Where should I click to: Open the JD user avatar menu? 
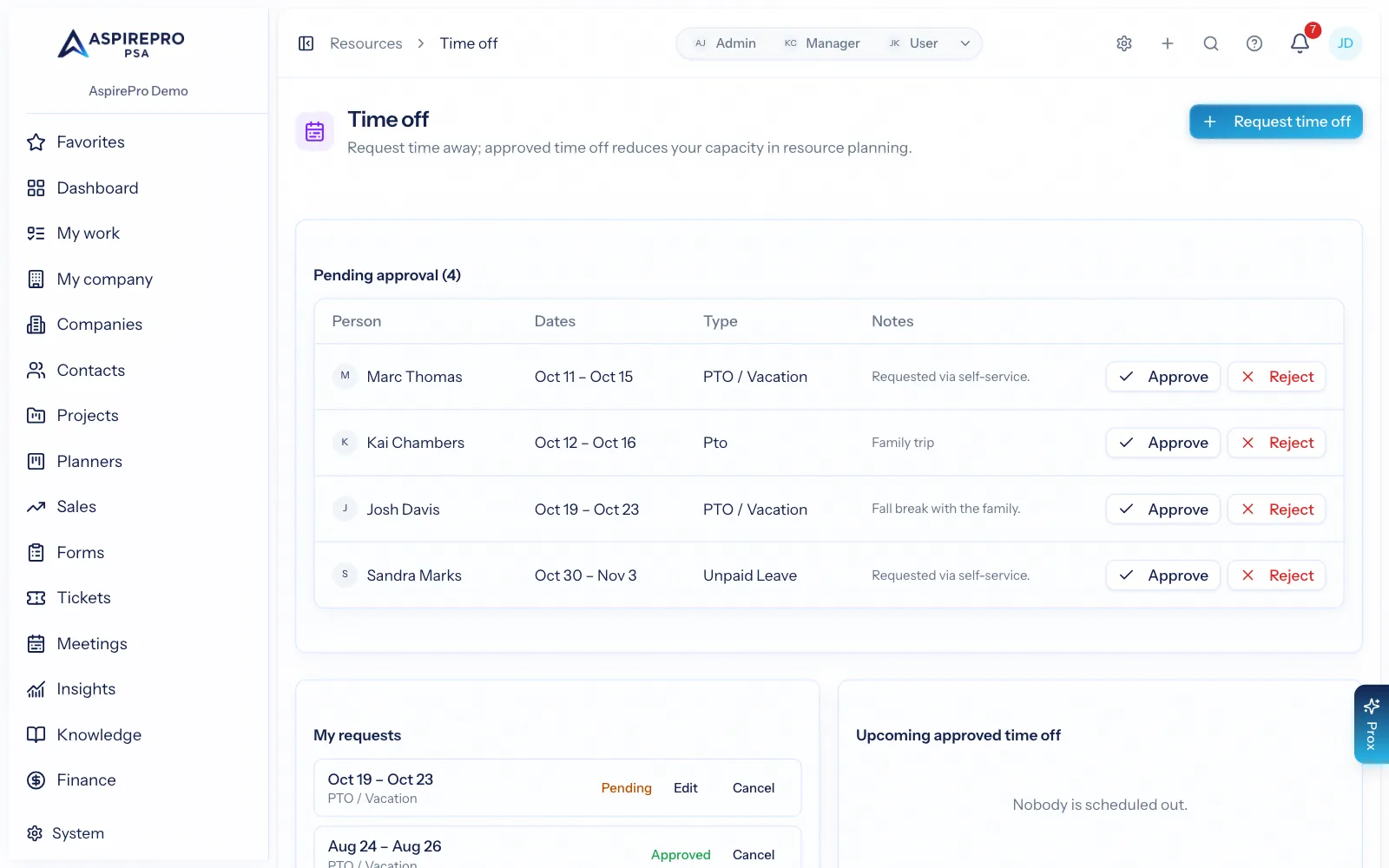[1346, 43]
